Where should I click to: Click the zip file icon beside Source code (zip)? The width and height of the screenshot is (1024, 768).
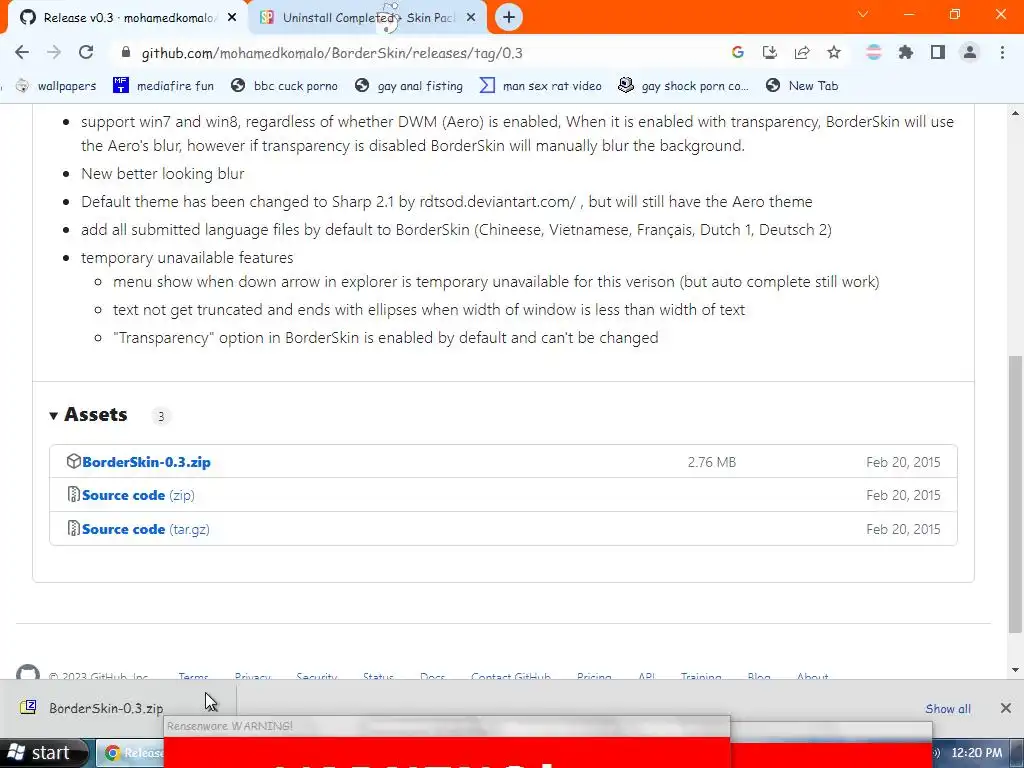coord(73,494)
